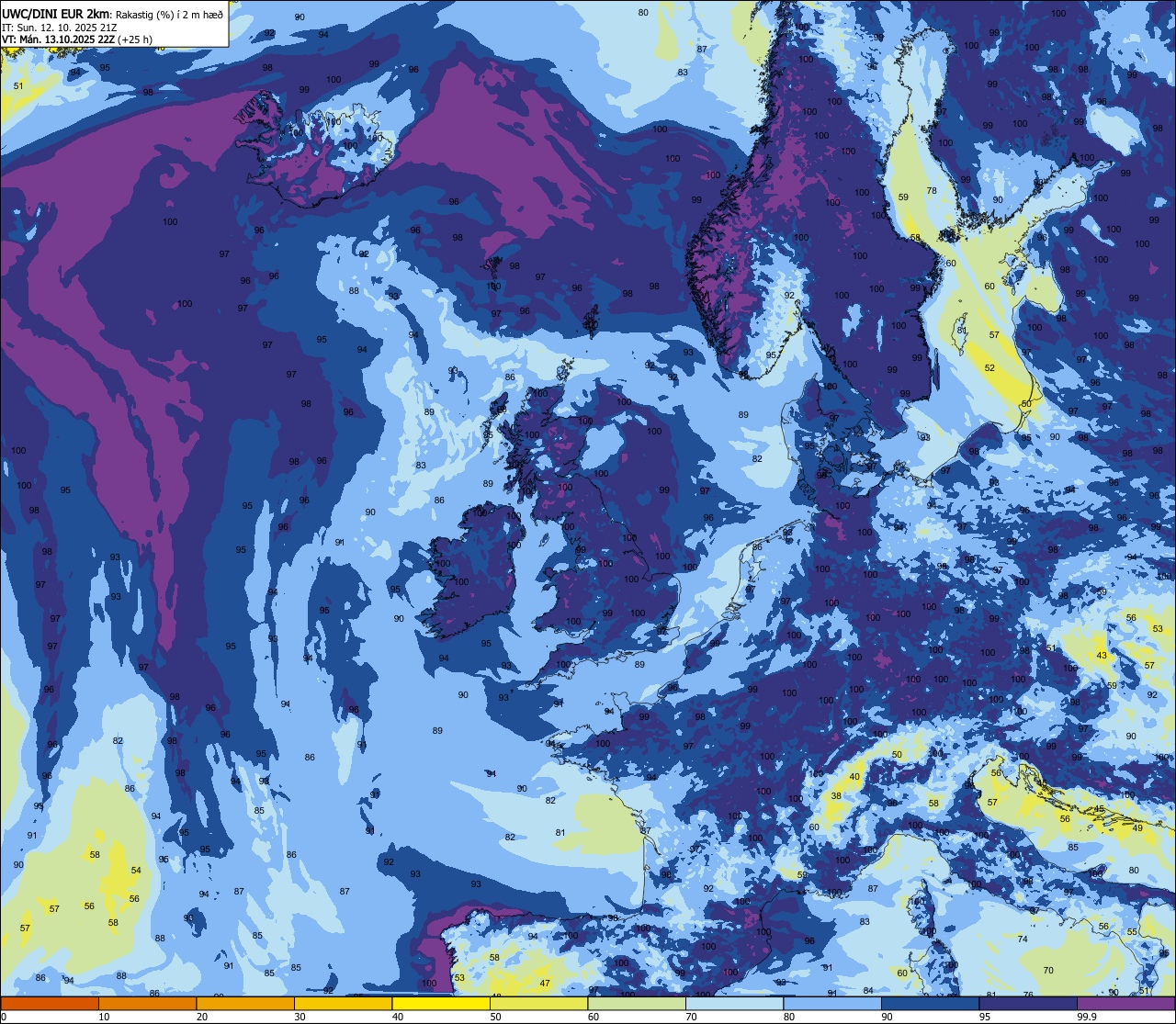Click the humidity value '78' on the map

point(932,190)
